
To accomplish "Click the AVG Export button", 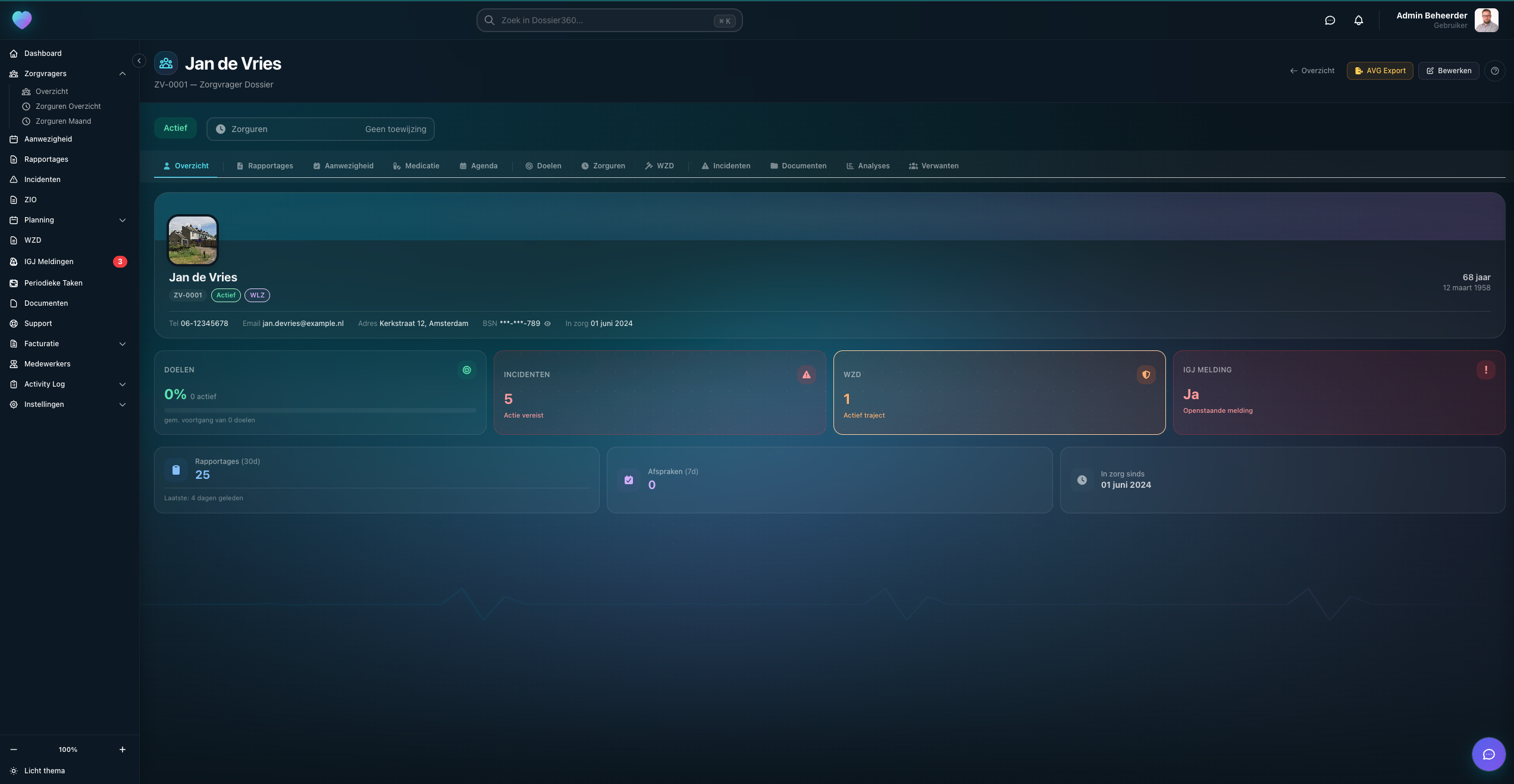I will click(x=1380, y=71).
